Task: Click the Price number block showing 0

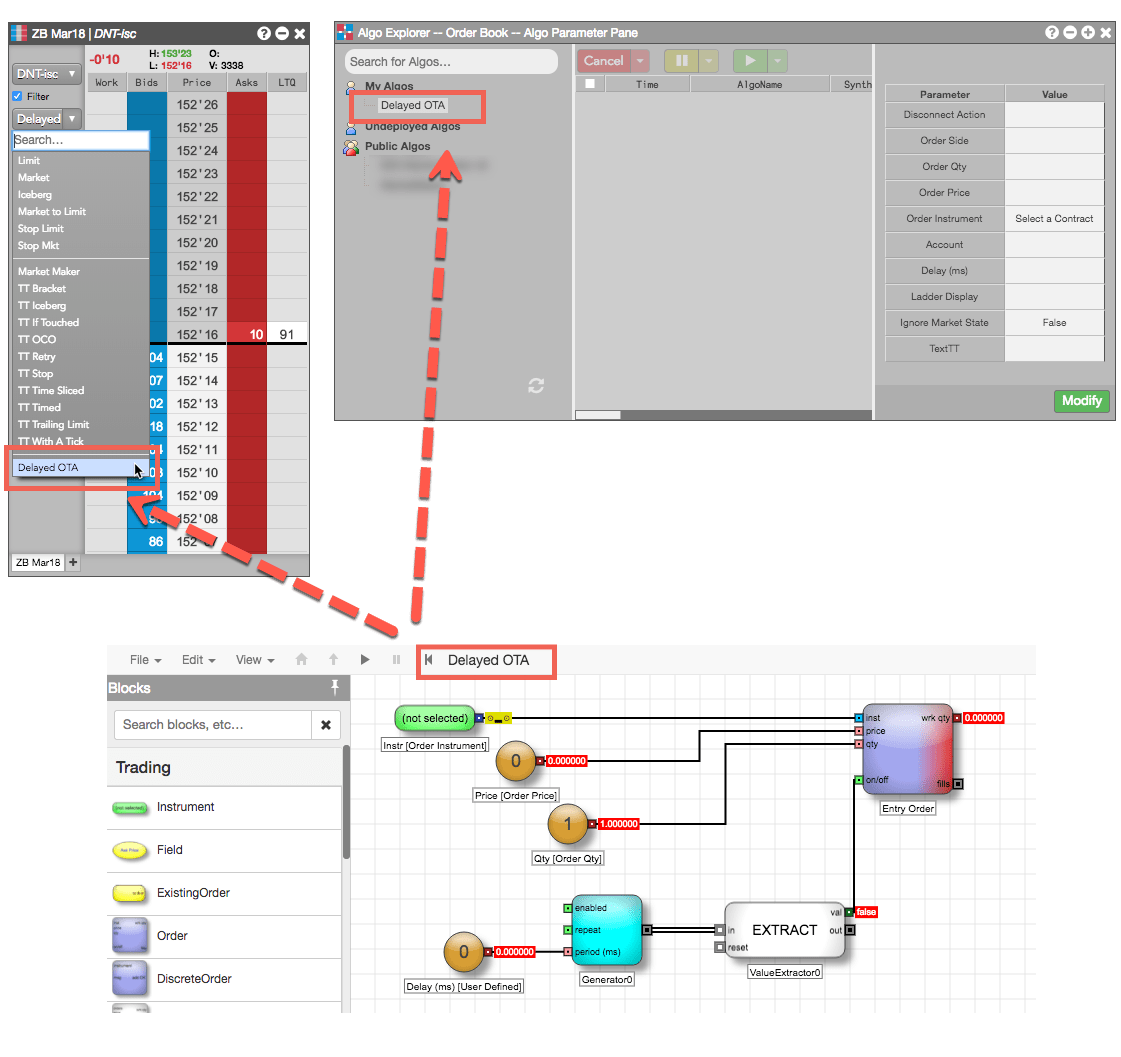Action: tap(516, 761)
